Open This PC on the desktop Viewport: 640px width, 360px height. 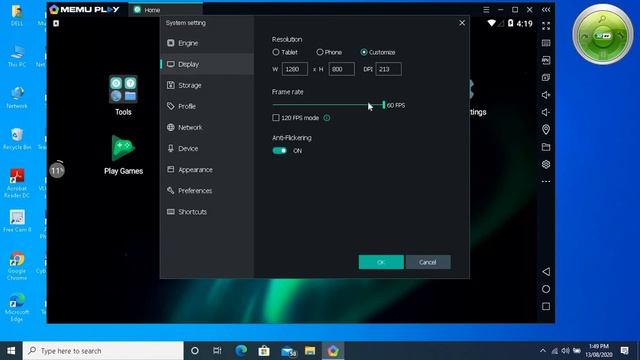[x=17, y=56]
